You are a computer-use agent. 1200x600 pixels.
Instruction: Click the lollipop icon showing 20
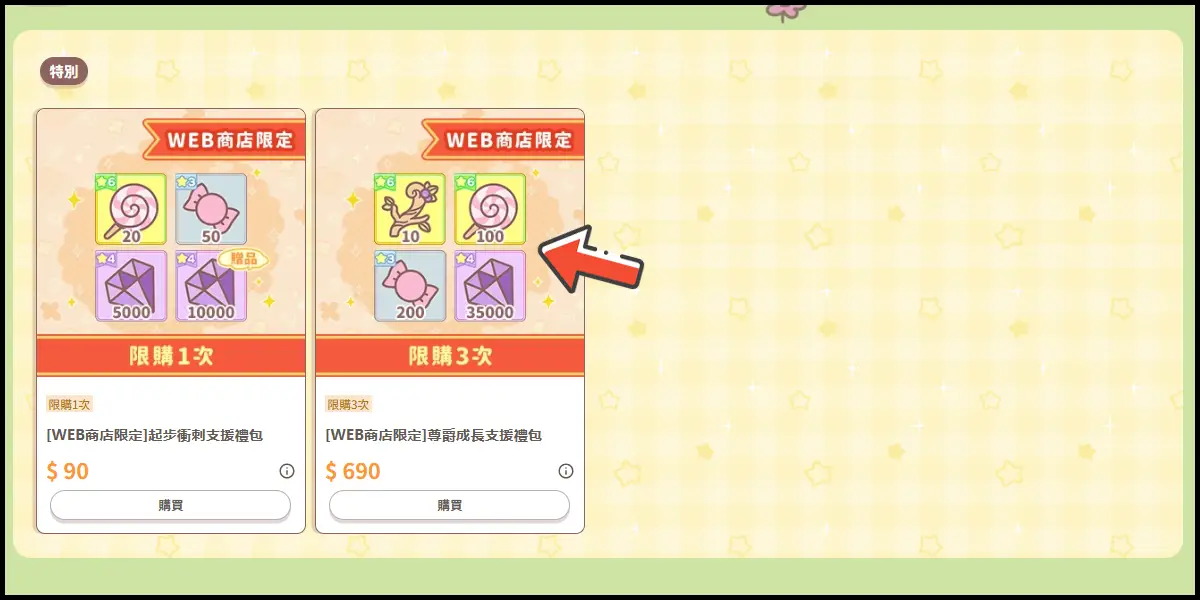(131, 209)
